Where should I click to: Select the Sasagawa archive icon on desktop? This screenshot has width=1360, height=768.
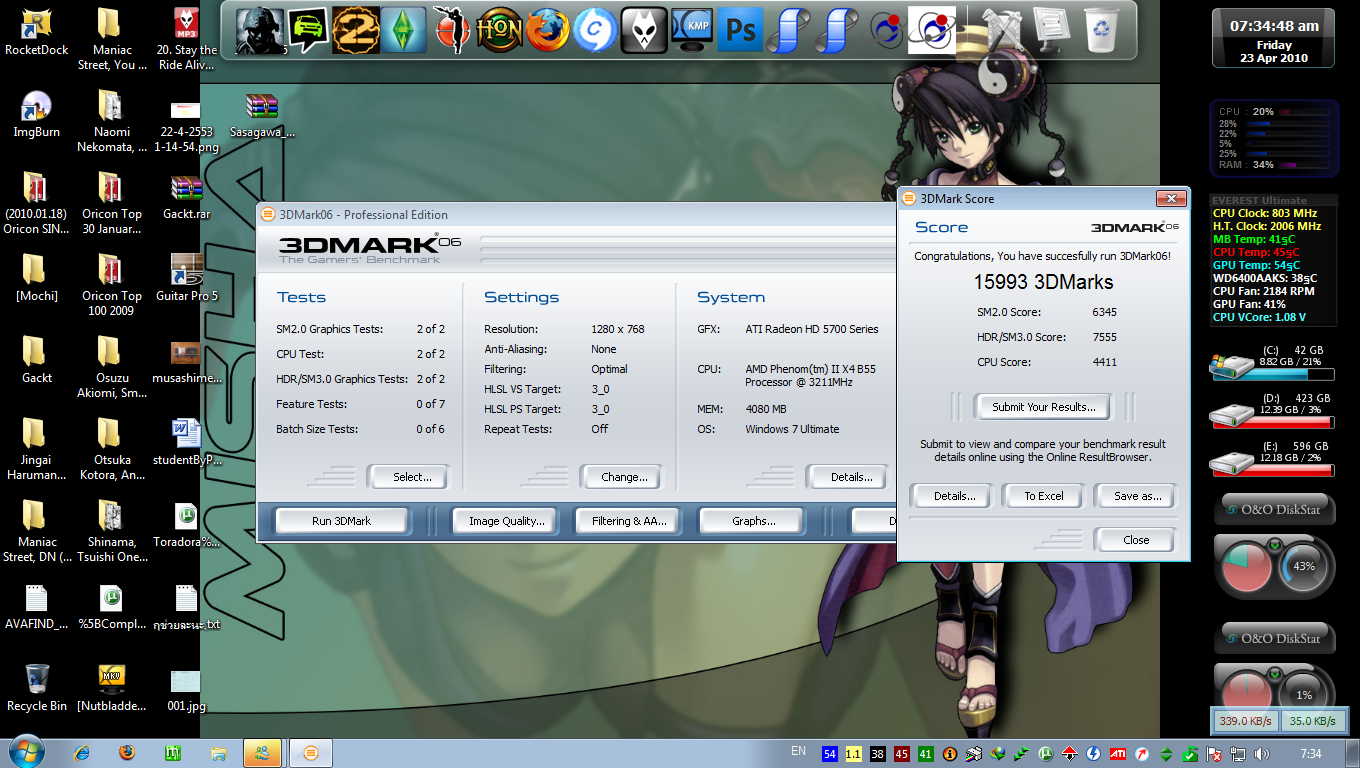[x=262, y=114]
